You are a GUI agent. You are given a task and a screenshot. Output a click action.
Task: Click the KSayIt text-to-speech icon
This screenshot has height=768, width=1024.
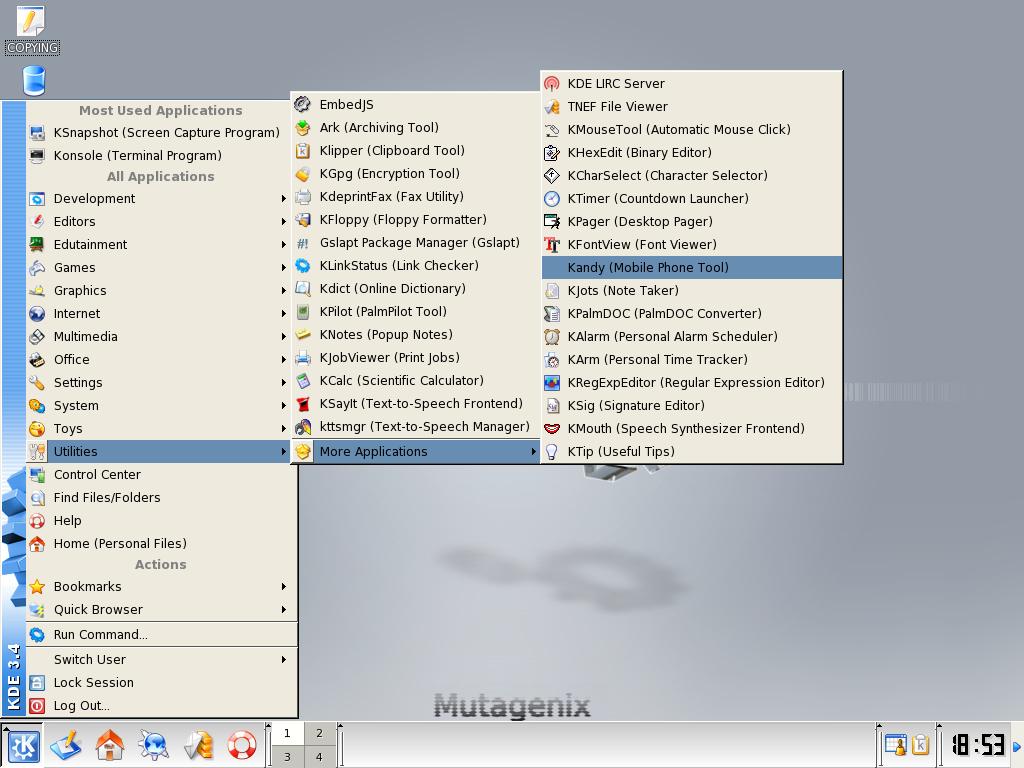302,404
